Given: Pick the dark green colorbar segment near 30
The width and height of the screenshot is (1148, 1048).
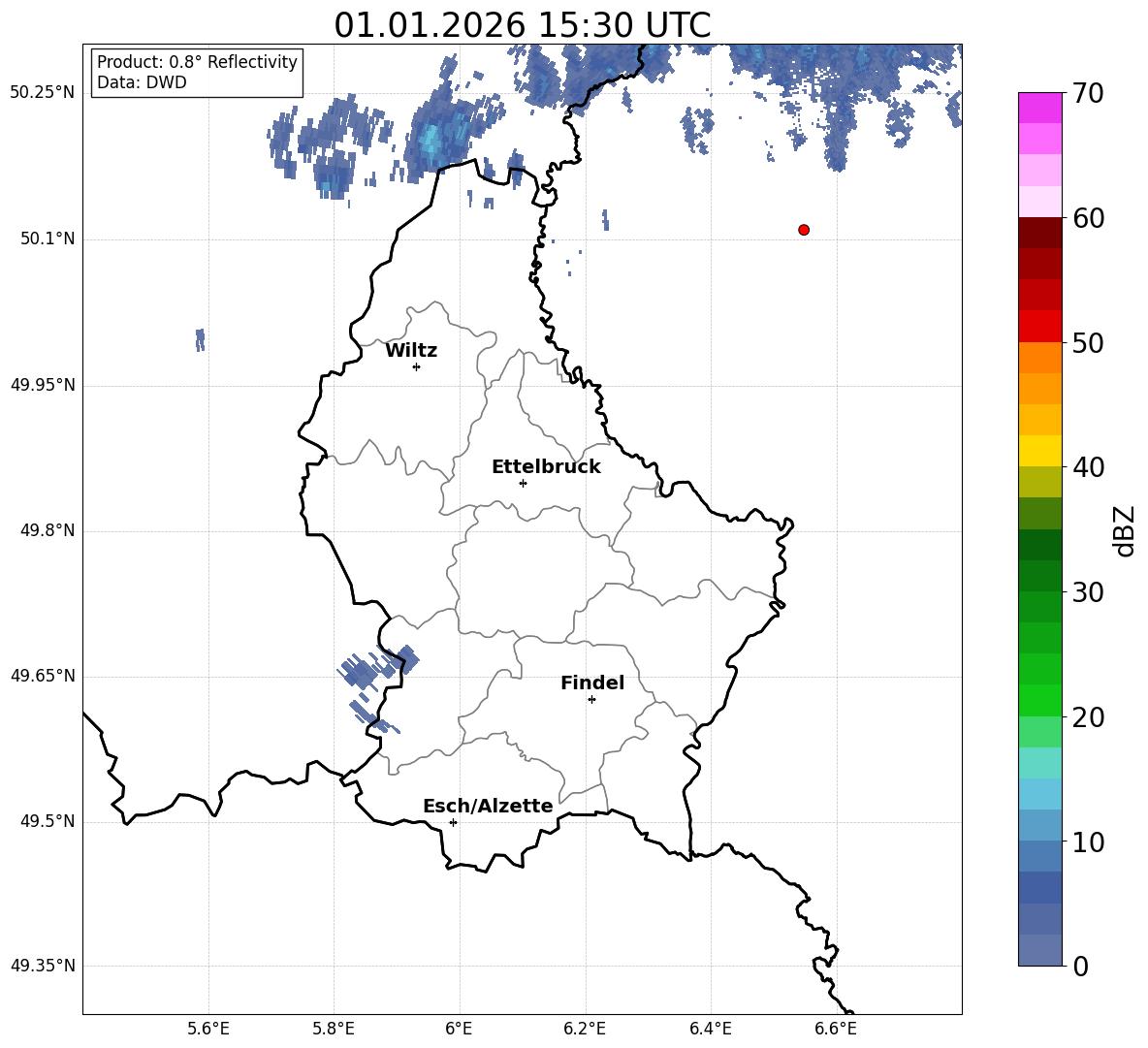Looking at the screenshot, I should 1040,576.
